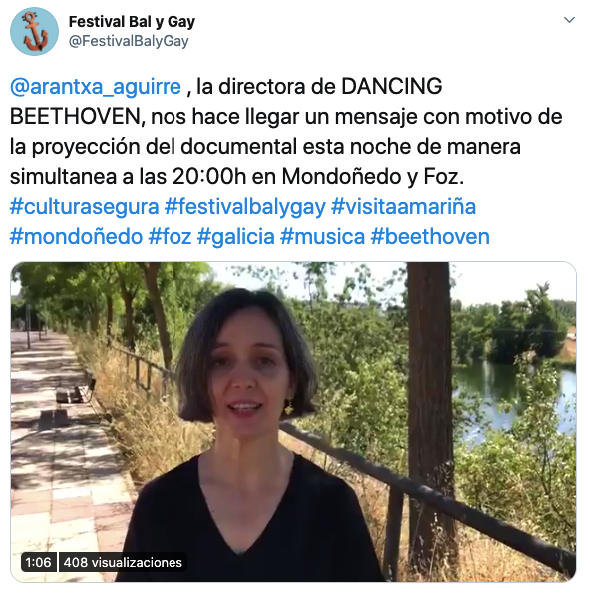Open the @FestivalBalyGay handle
Image resolution: width=590 pixels, height=593 pixels.
tap(129, 41)
